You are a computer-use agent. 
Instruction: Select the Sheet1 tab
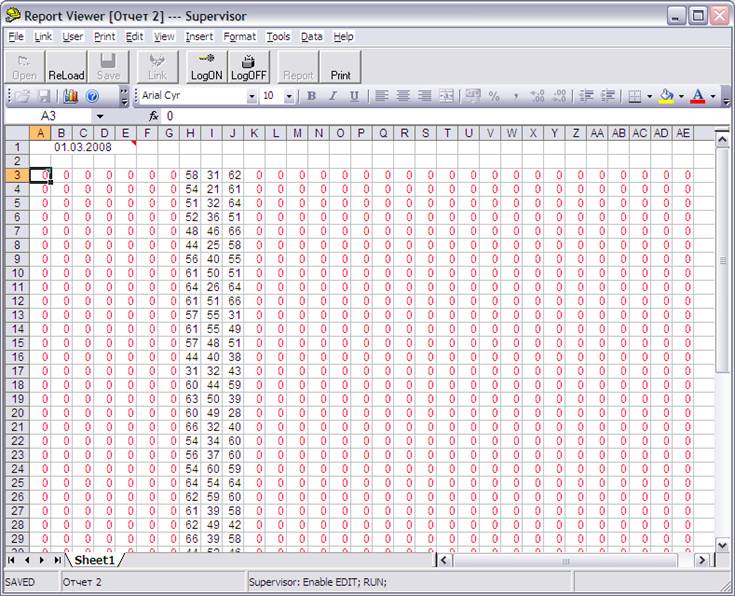96,560
